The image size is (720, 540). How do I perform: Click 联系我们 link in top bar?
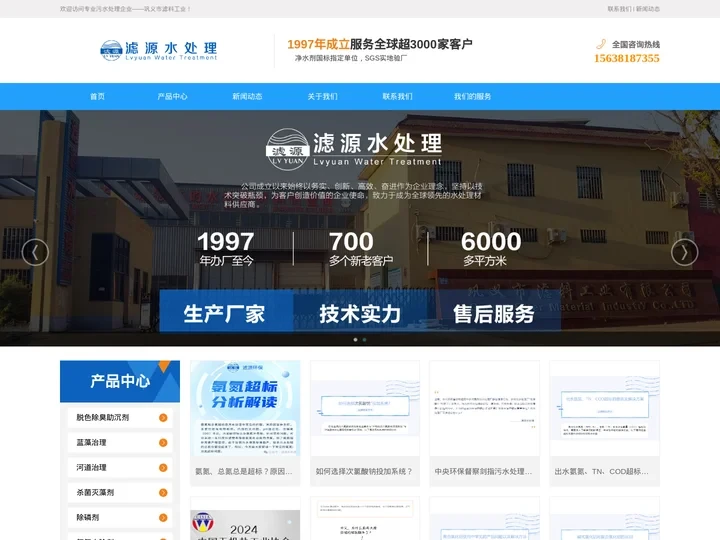[619, 9]
